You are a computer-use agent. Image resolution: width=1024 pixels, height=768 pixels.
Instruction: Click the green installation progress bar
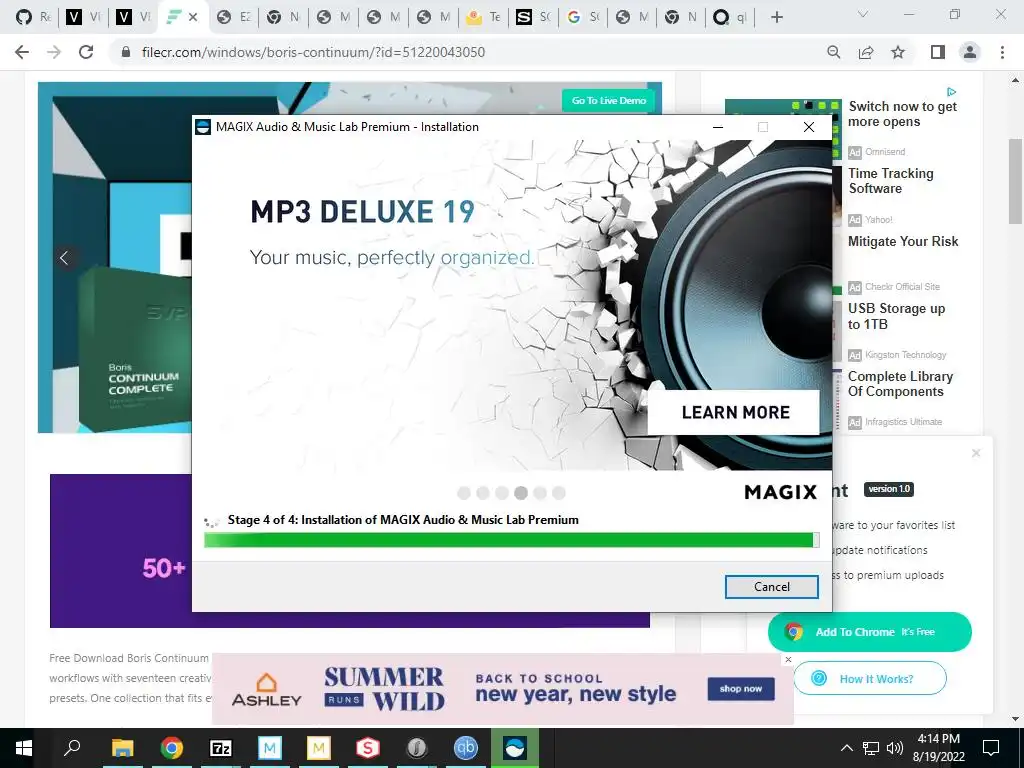tap(511, 539)
